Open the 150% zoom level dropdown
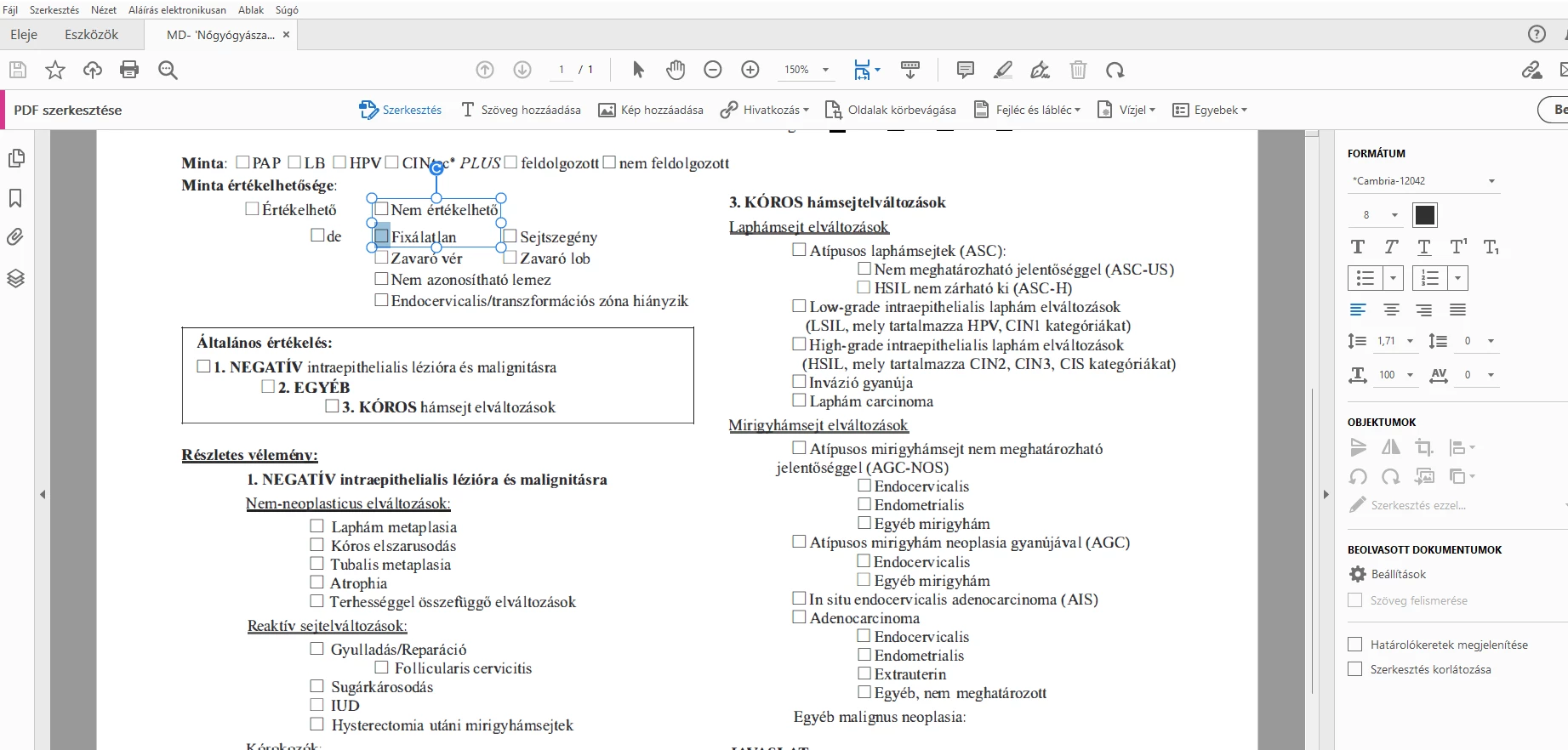 pos(825,70)
